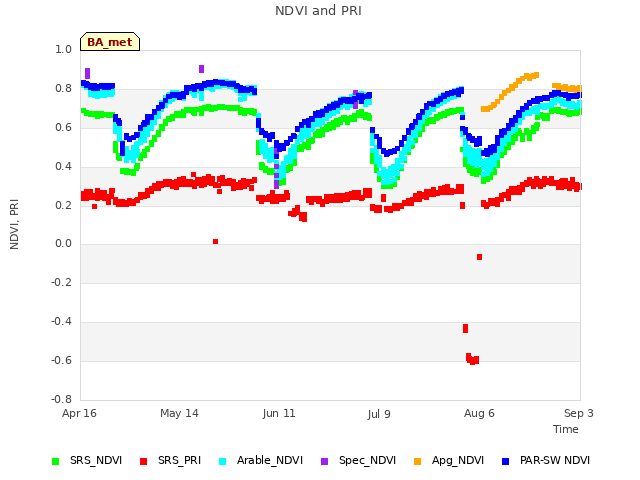Click purple Spec_NDVI point near Apr 16
Viewport: 640px width, 480px height.
pyautogui.click(x=87, y=73)
